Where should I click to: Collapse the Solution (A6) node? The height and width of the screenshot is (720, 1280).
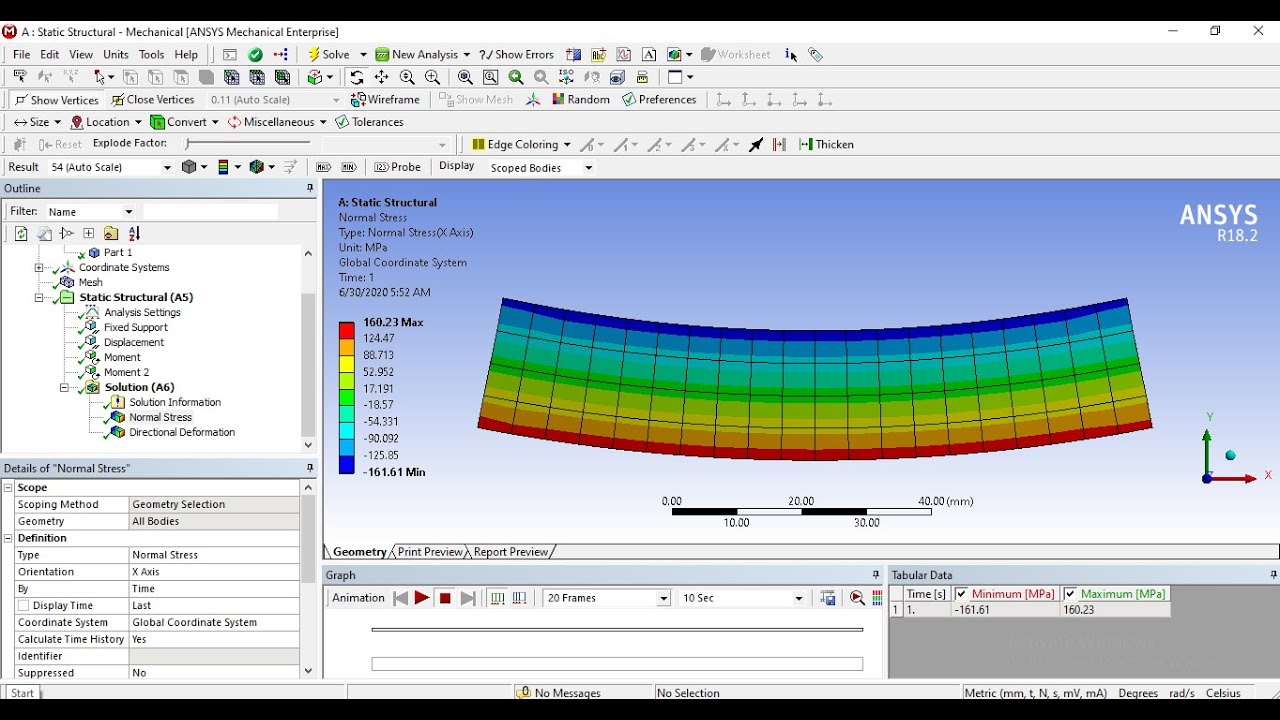[x=64, y=387]
